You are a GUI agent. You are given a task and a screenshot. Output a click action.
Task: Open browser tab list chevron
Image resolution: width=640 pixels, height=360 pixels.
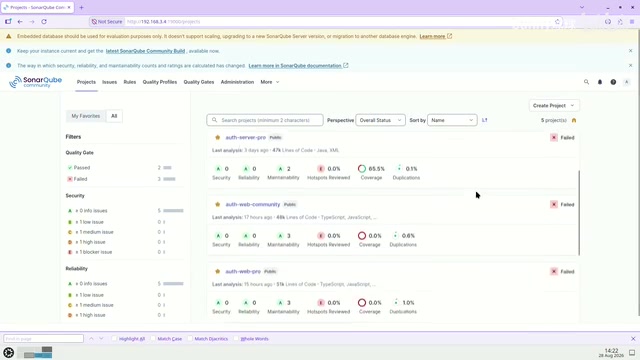[x=582, y=7]
